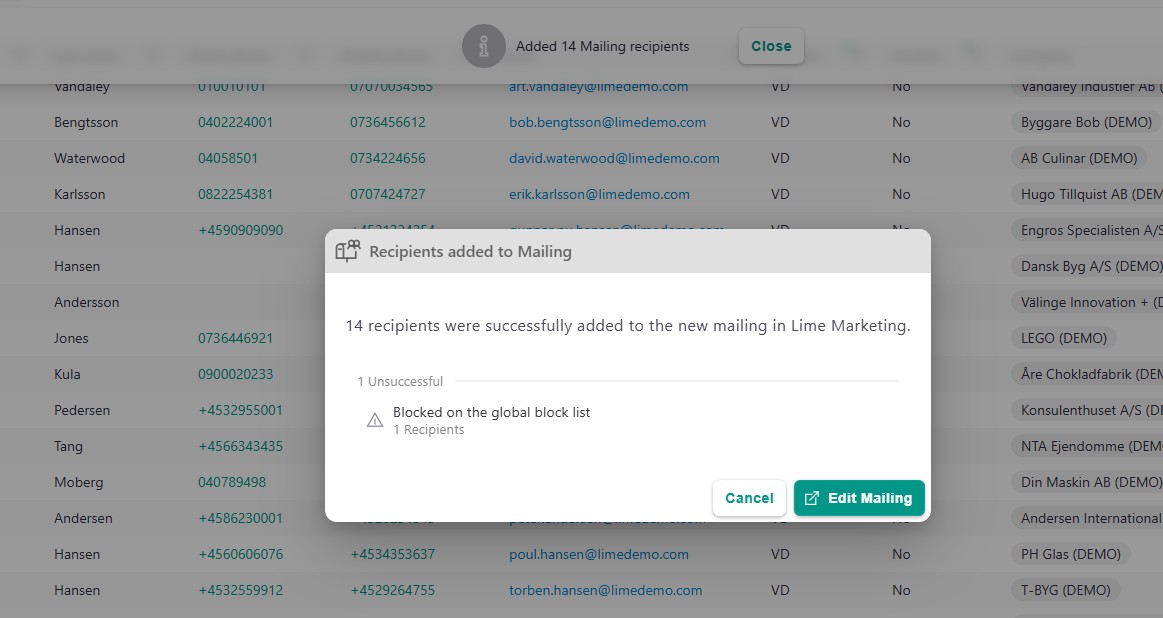The width and height of the screenshot is (1163, 618).
Task: Click the warning triangle beside the blocked recipients
Action: 375,419
